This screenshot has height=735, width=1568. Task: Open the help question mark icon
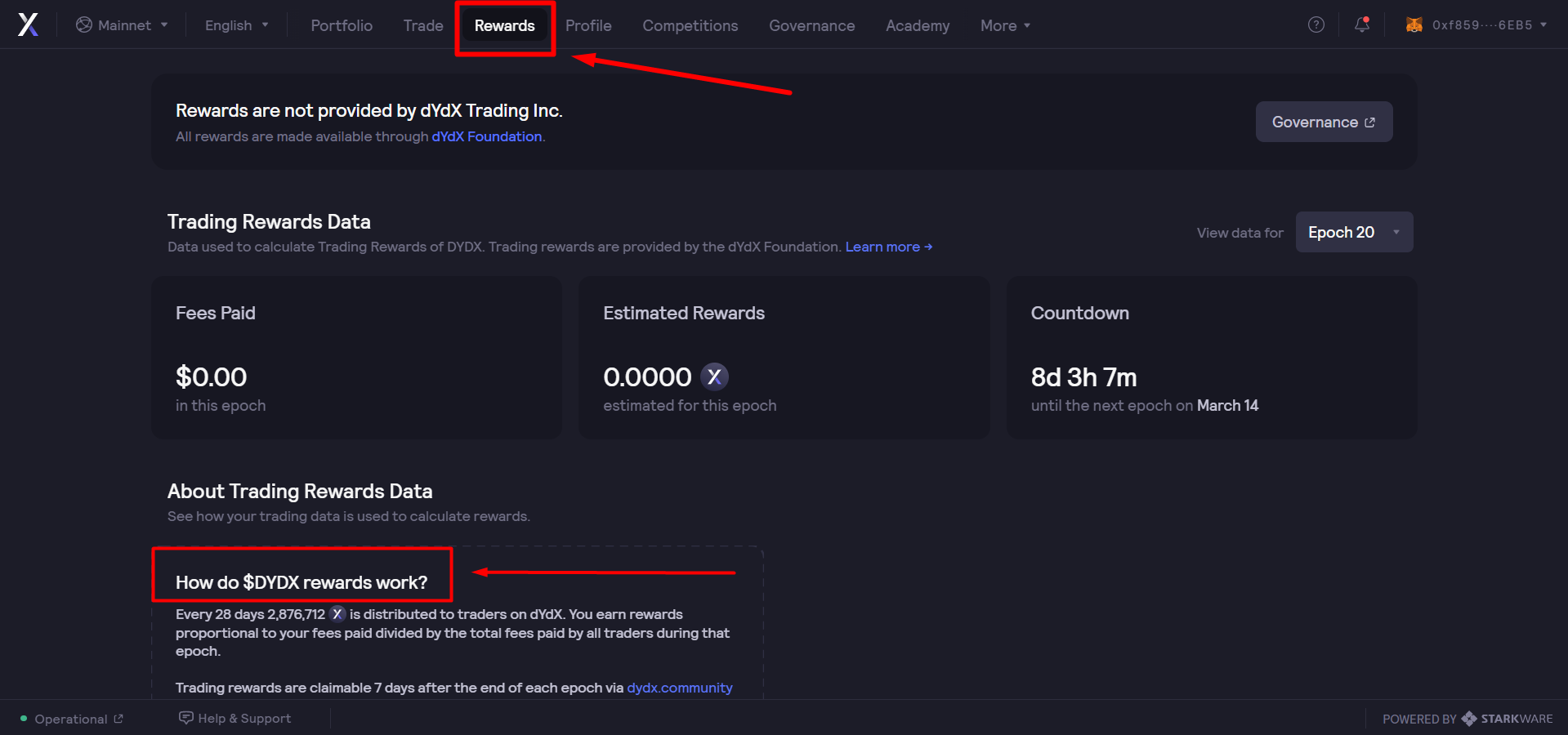pyautogui.click(x=1316, y=24)
